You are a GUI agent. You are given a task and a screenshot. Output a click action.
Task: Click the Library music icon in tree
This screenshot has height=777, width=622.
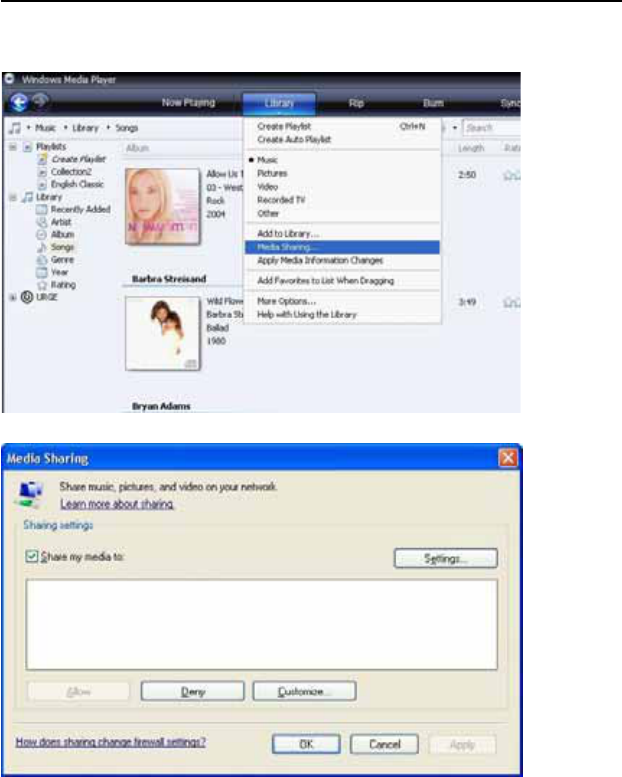28,197
